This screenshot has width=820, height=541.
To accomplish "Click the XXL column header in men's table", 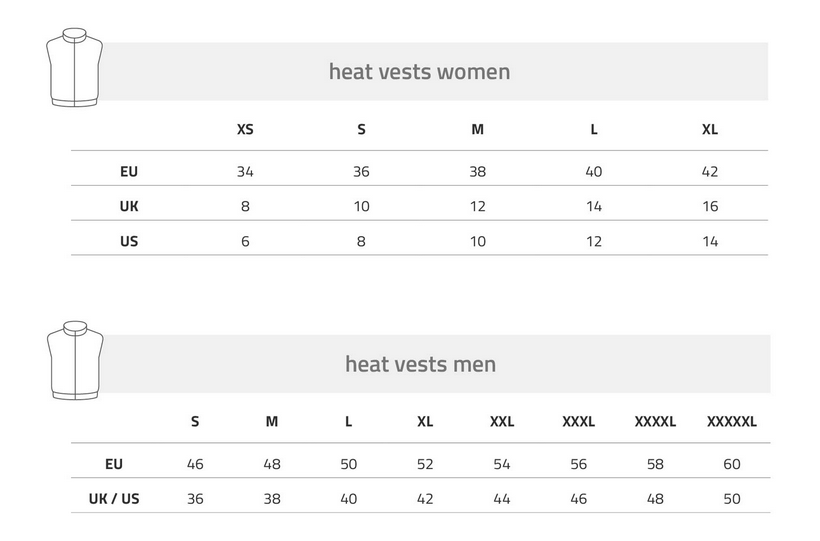I will tap(502, 422).
